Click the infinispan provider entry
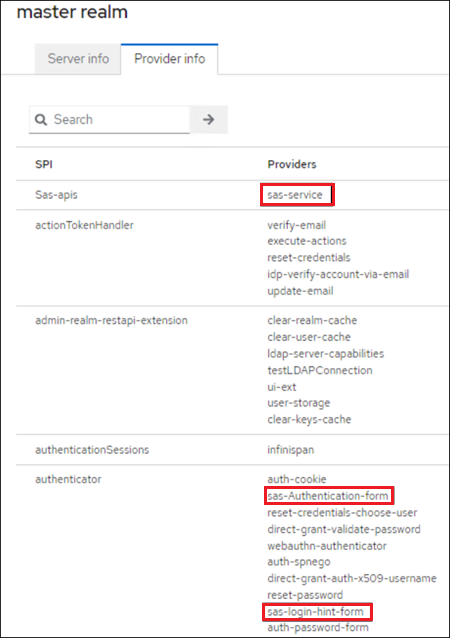The width and height of the screenshot is (450, 638). click(x=291, y=450)
